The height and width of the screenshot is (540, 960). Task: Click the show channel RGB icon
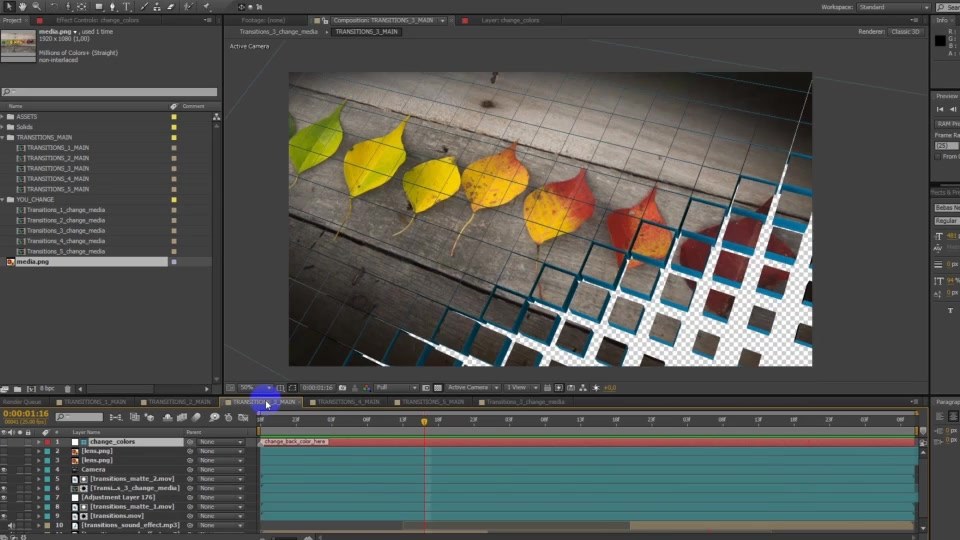click(x=366, y=388)
